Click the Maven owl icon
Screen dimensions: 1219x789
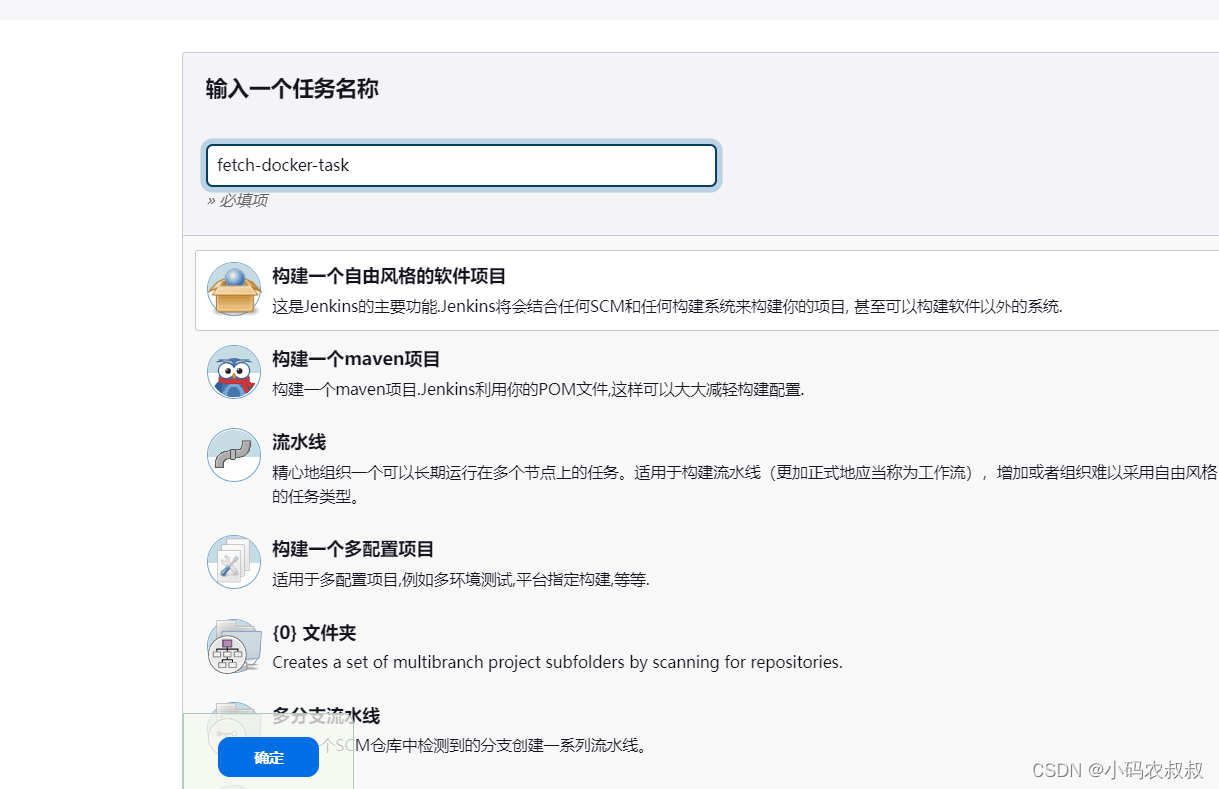pyautogui.click(x=234, y=372)
